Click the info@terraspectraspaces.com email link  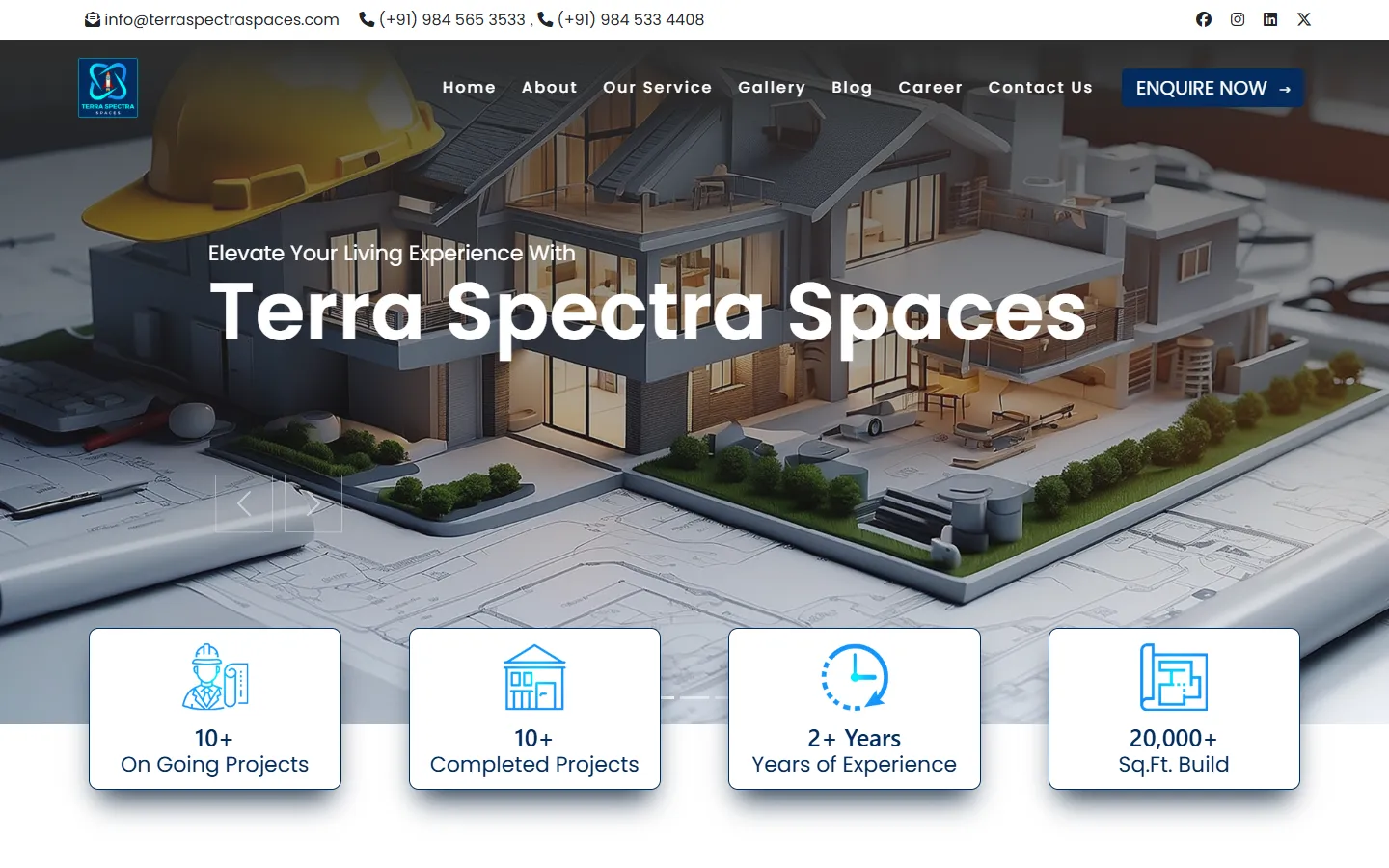coord(222,19)
